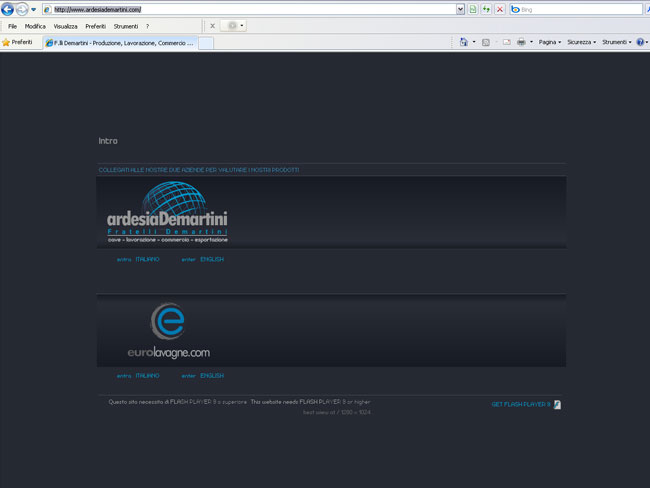Click the COLLEGATI ALLE NOSTRE DUE AZIENDE text

199,170
